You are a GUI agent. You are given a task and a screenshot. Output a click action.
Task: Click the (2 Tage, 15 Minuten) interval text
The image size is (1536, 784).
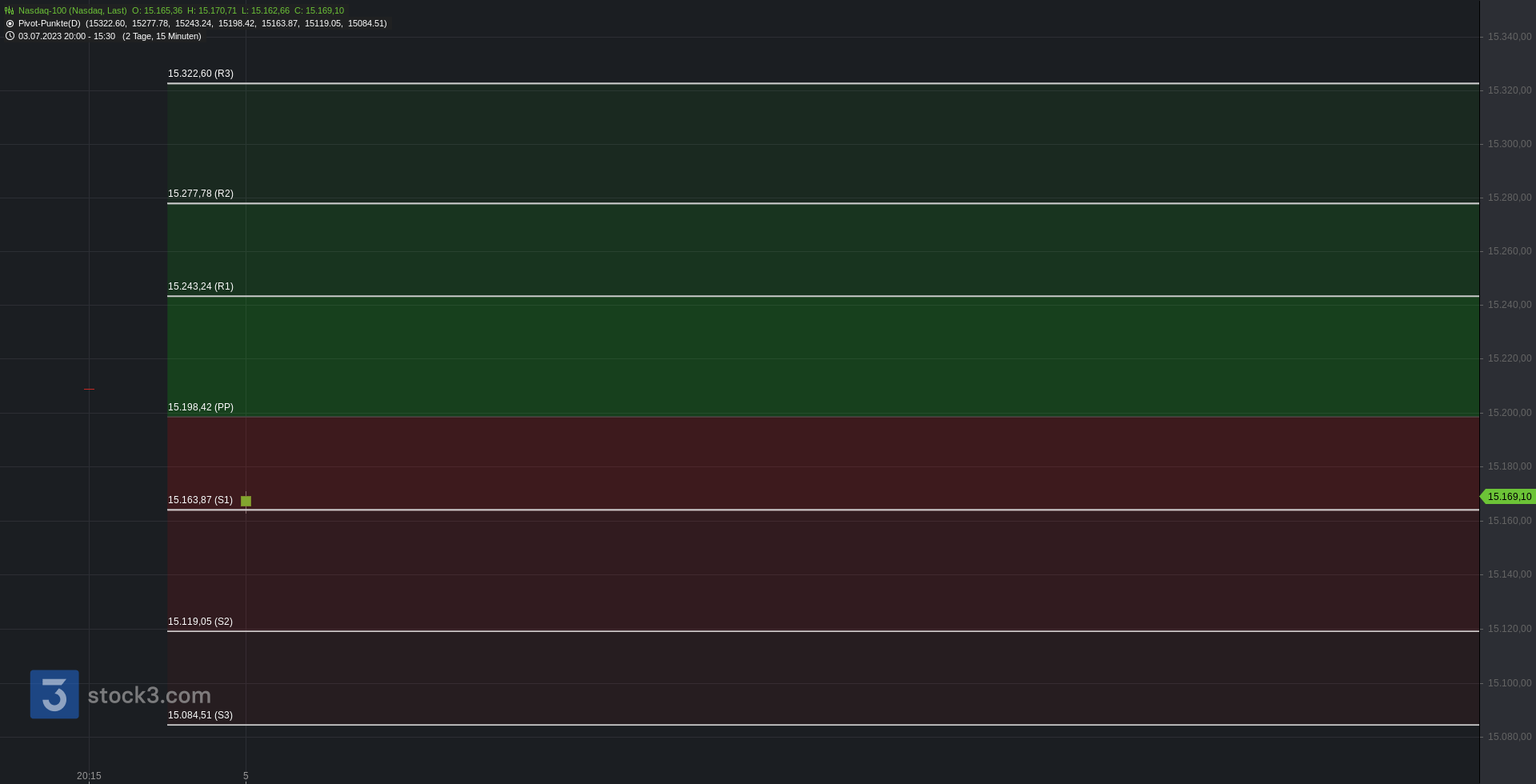pos(162,36)
